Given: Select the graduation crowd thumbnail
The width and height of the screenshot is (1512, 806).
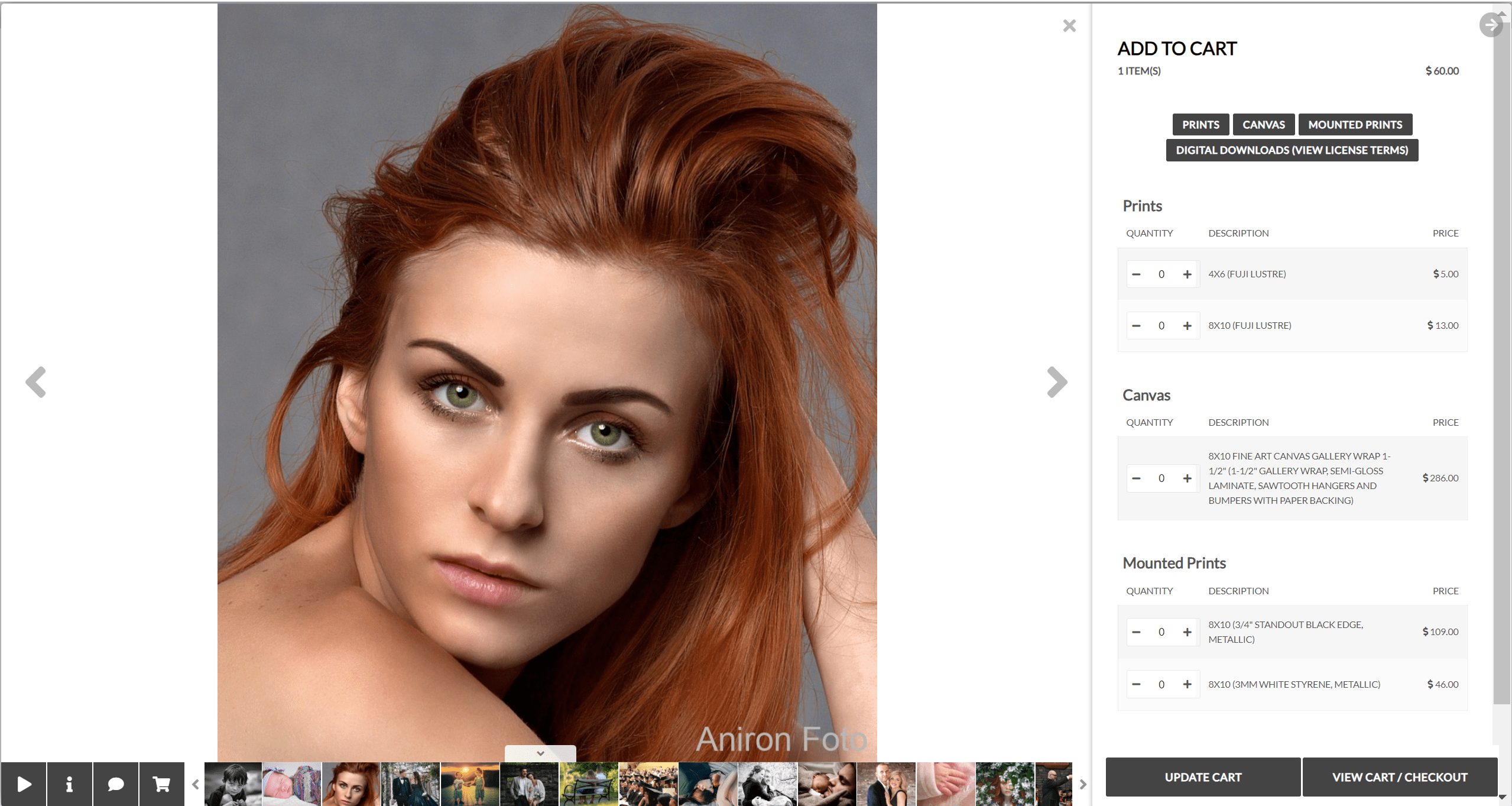Looking at the screenshot, I should pos(648,784).
